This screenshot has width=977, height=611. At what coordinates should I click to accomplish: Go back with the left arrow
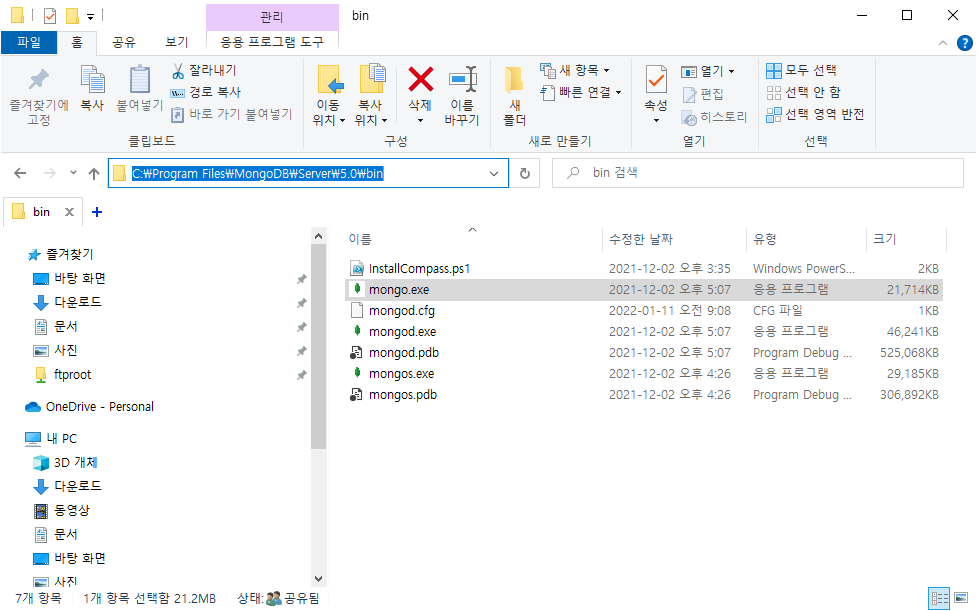[20, 173]
